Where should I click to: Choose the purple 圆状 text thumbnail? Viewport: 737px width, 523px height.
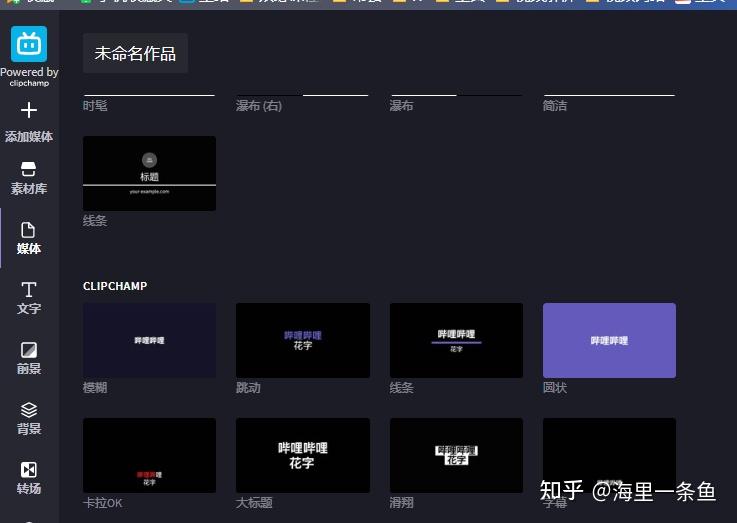click(x=609, y=340)
